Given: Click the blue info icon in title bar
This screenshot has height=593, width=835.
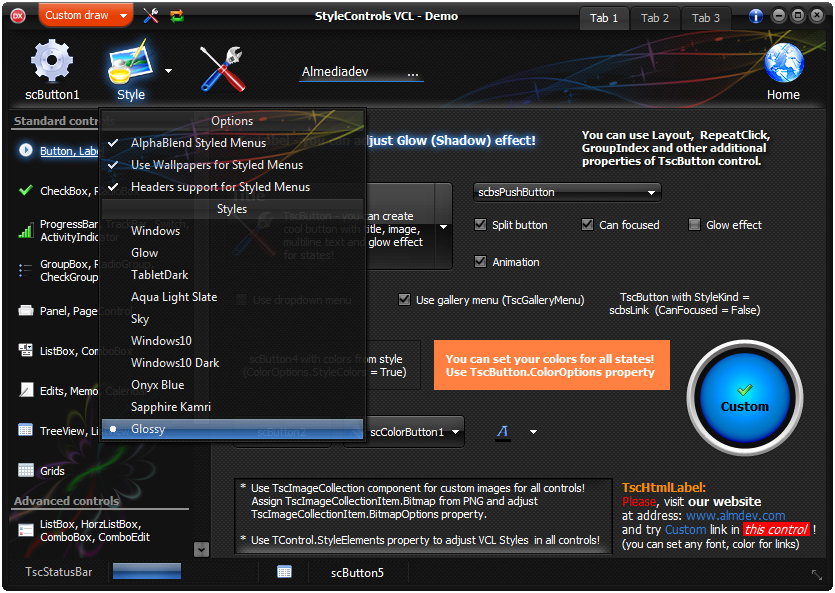Looking at the screenshot, I should (x=756, y=16).
